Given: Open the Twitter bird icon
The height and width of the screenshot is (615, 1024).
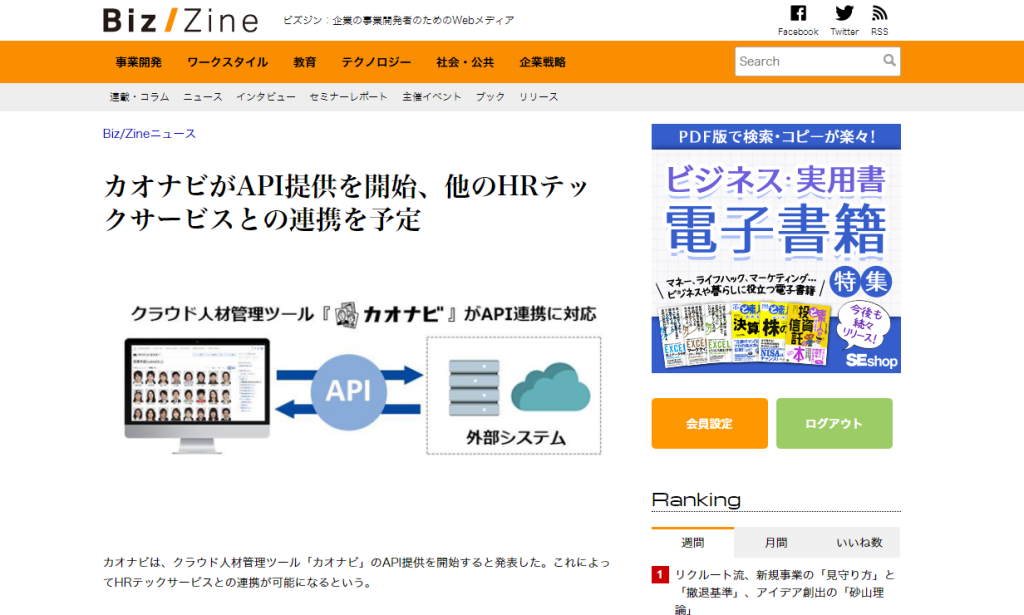Looking at the screenshot, I should [x=844, y=13].
